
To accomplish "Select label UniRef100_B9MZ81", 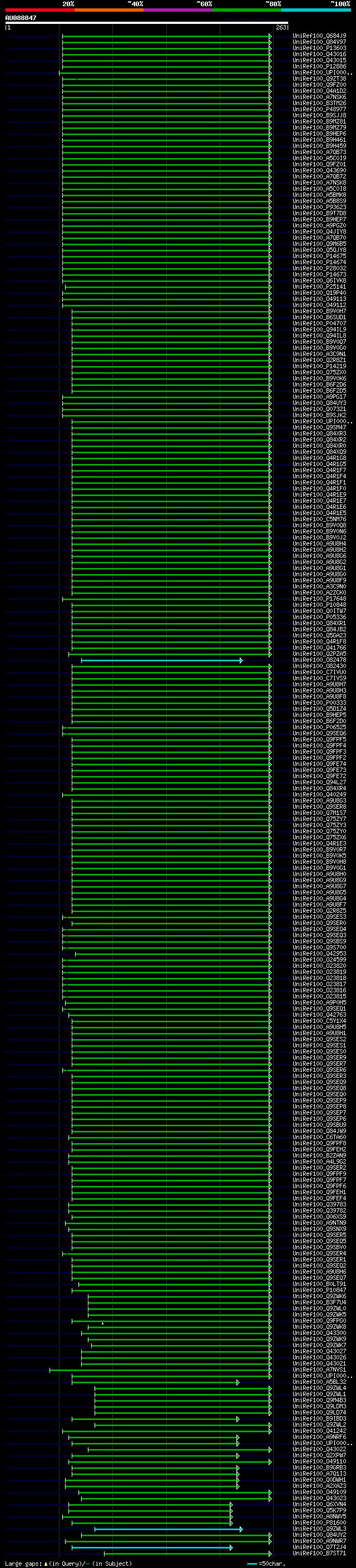I will 319,122.
